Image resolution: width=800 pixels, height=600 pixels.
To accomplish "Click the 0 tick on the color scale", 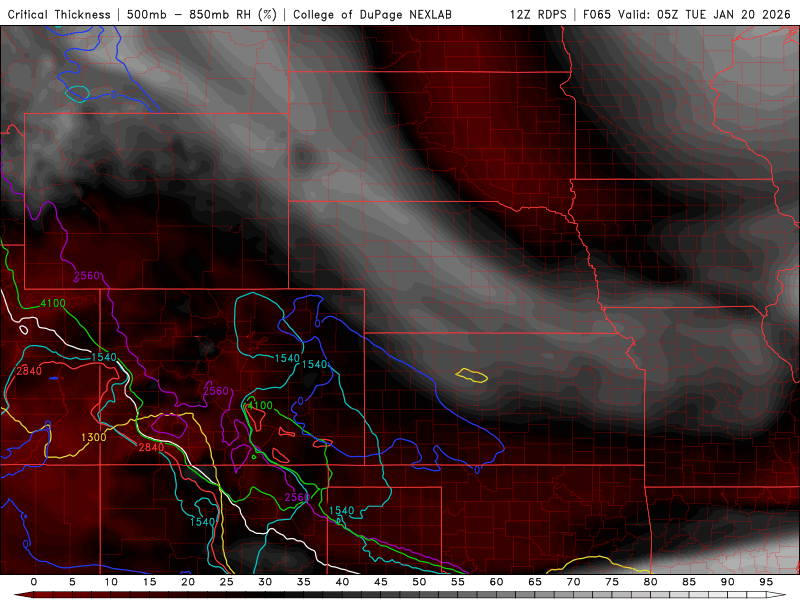I will (34, 582).
